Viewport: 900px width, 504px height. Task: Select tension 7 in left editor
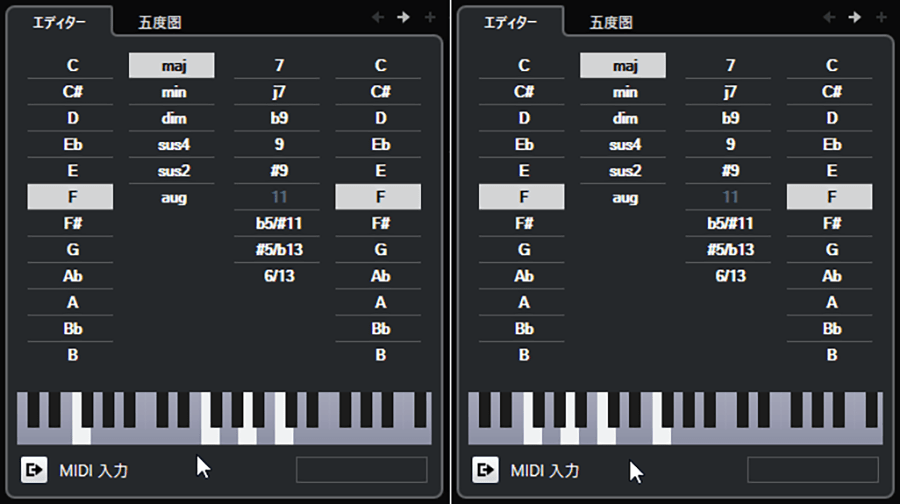[x=277, y=65]
